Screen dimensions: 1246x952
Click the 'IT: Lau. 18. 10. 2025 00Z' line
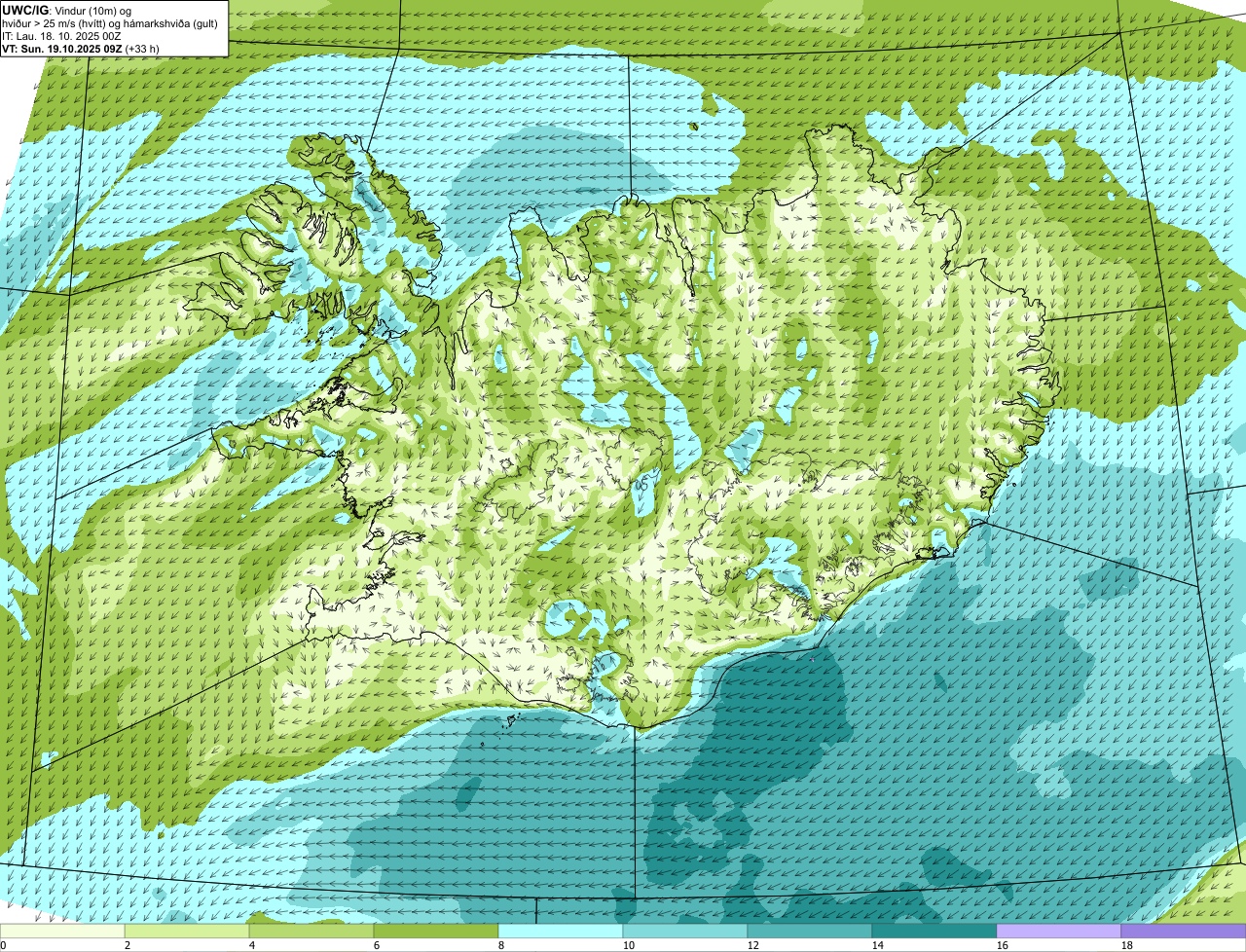tap(62, 35)
